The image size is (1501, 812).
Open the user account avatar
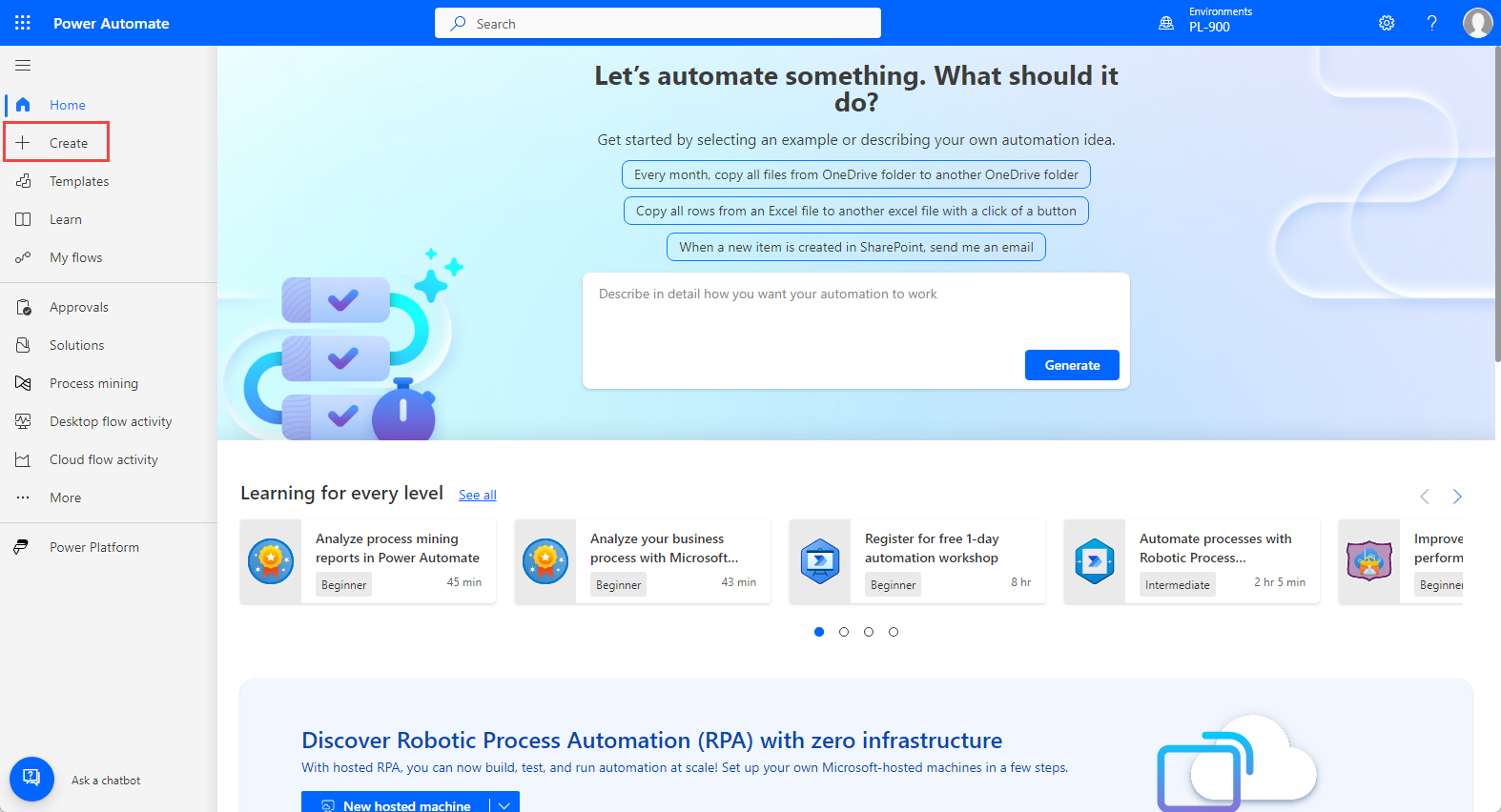coord(1477,23)
